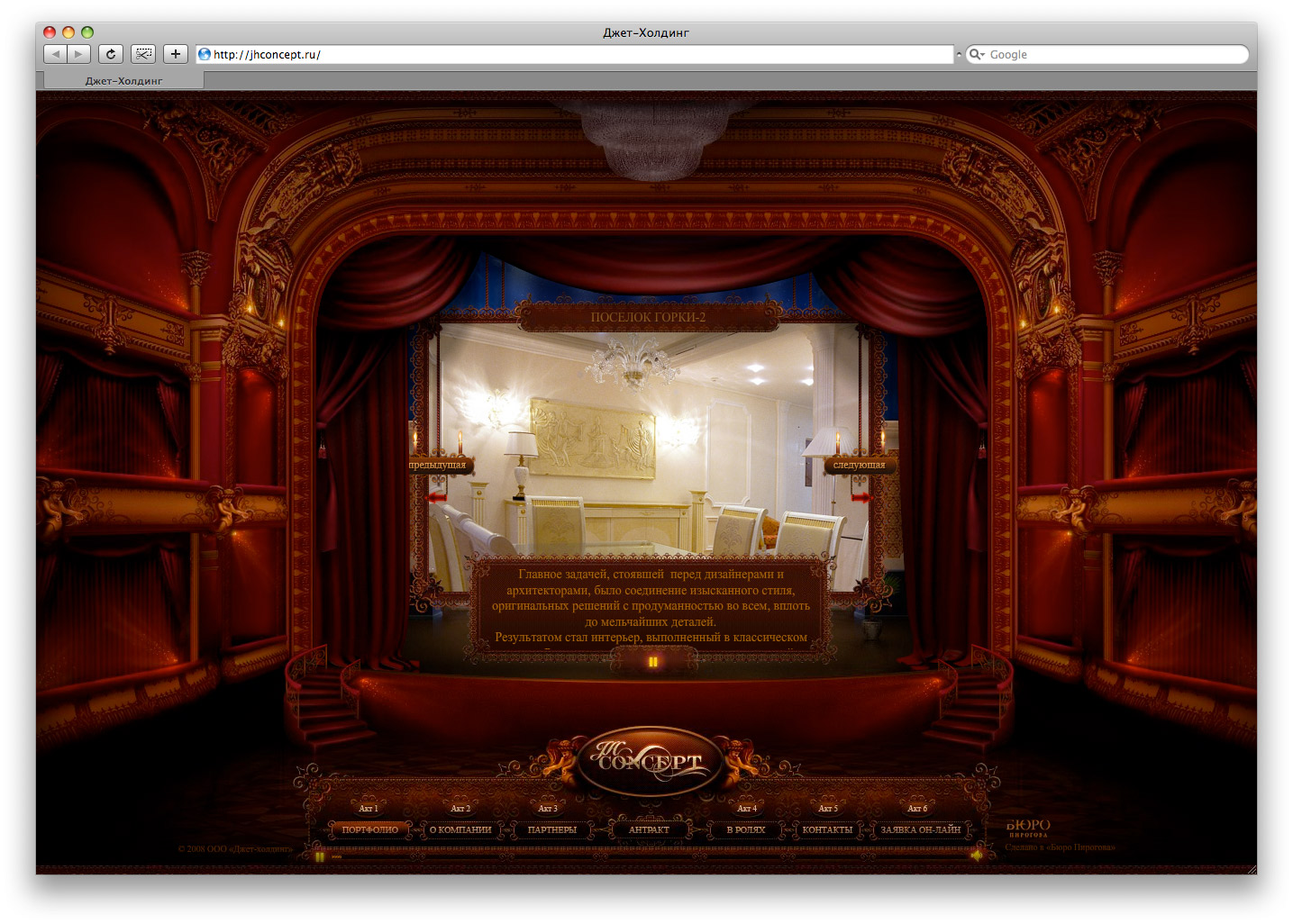Image resolution: width=1293 pixels, height=924 pixels.
Task: Click the 'Акт 3' label
Action: [x=548, y=808]
